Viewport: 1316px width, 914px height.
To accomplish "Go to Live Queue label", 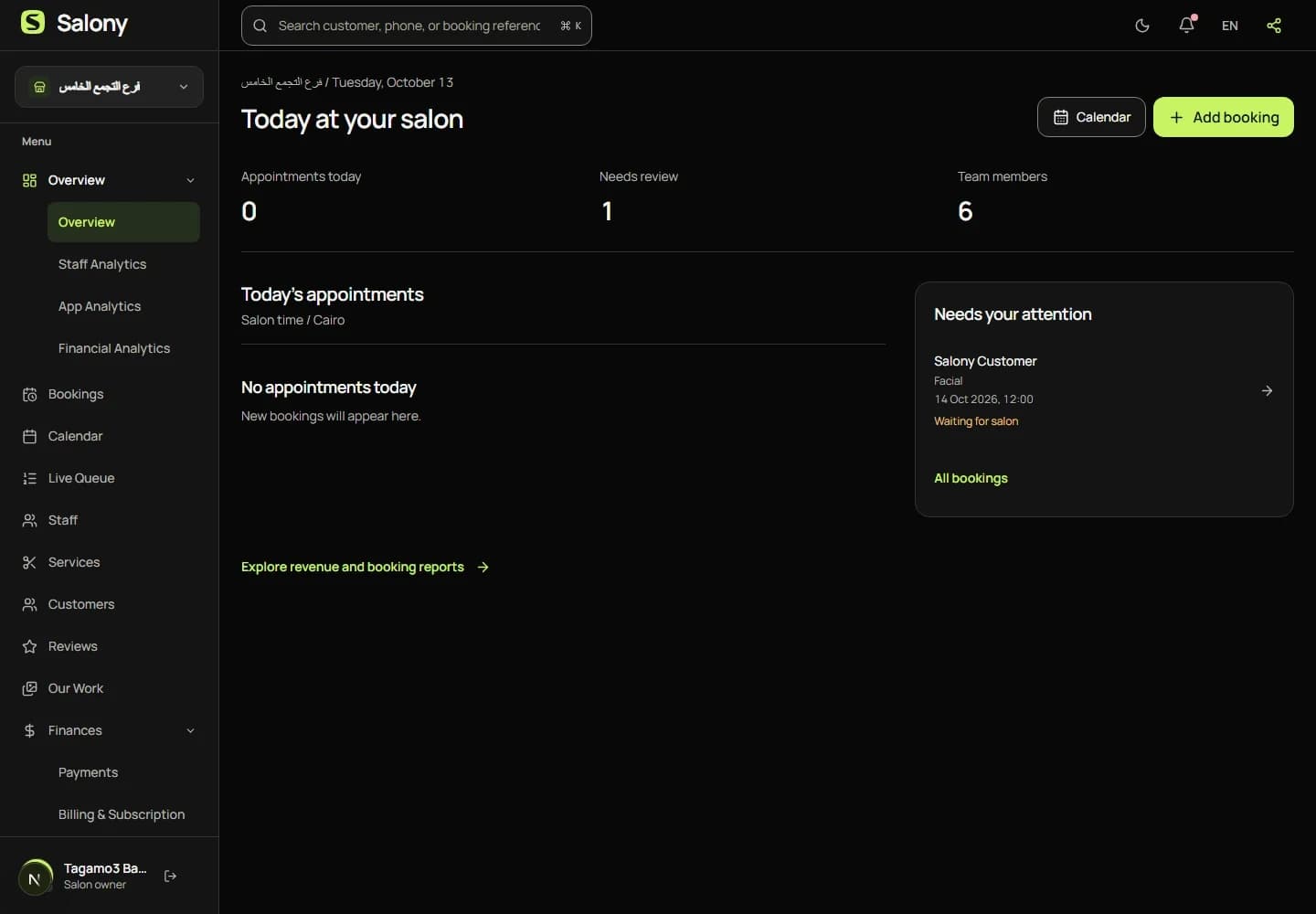I will click(81, 478).
